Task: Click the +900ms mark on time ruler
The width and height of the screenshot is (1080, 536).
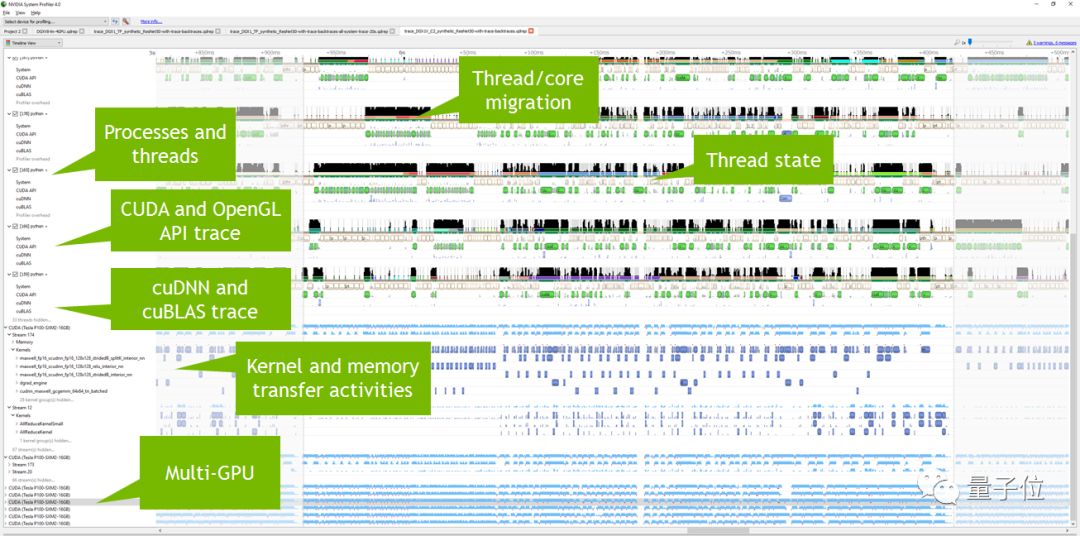Action: pos(271,52)
